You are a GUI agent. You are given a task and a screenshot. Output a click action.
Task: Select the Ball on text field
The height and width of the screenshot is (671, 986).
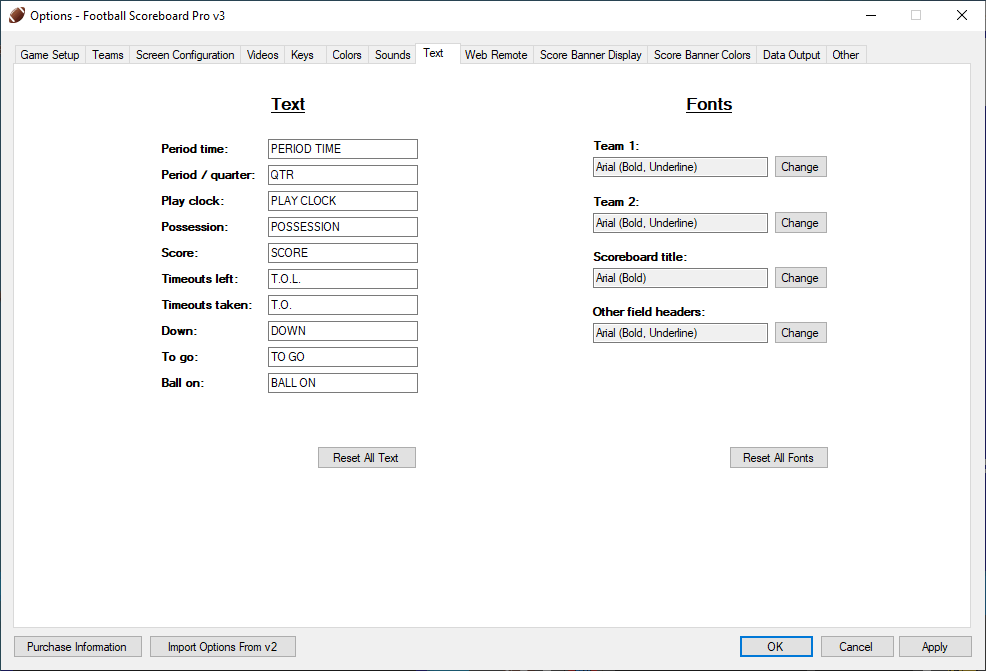342,383
